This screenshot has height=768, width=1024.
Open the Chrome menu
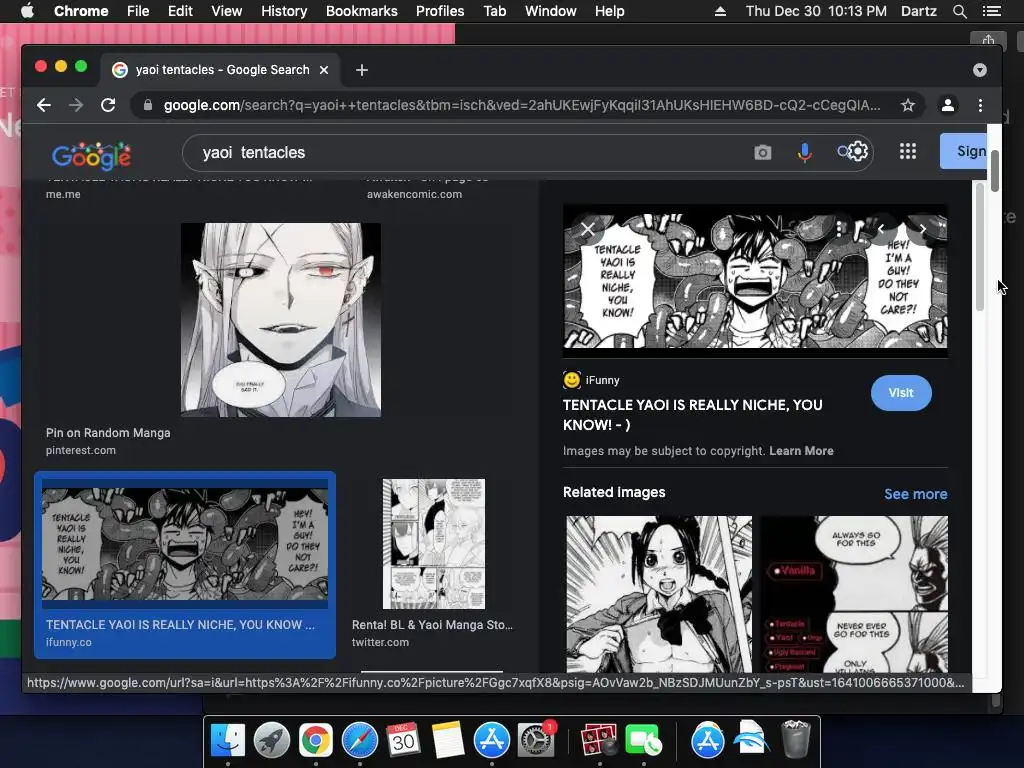point(81,11)
